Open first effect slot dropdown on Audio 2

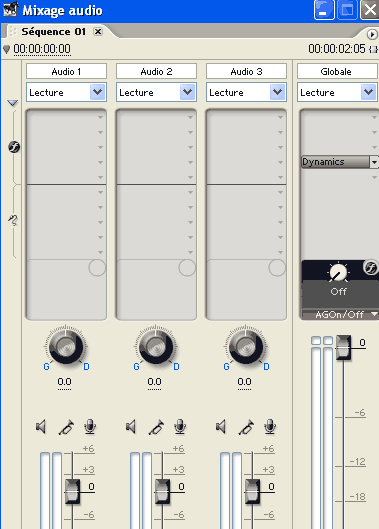tap(191, 117)
